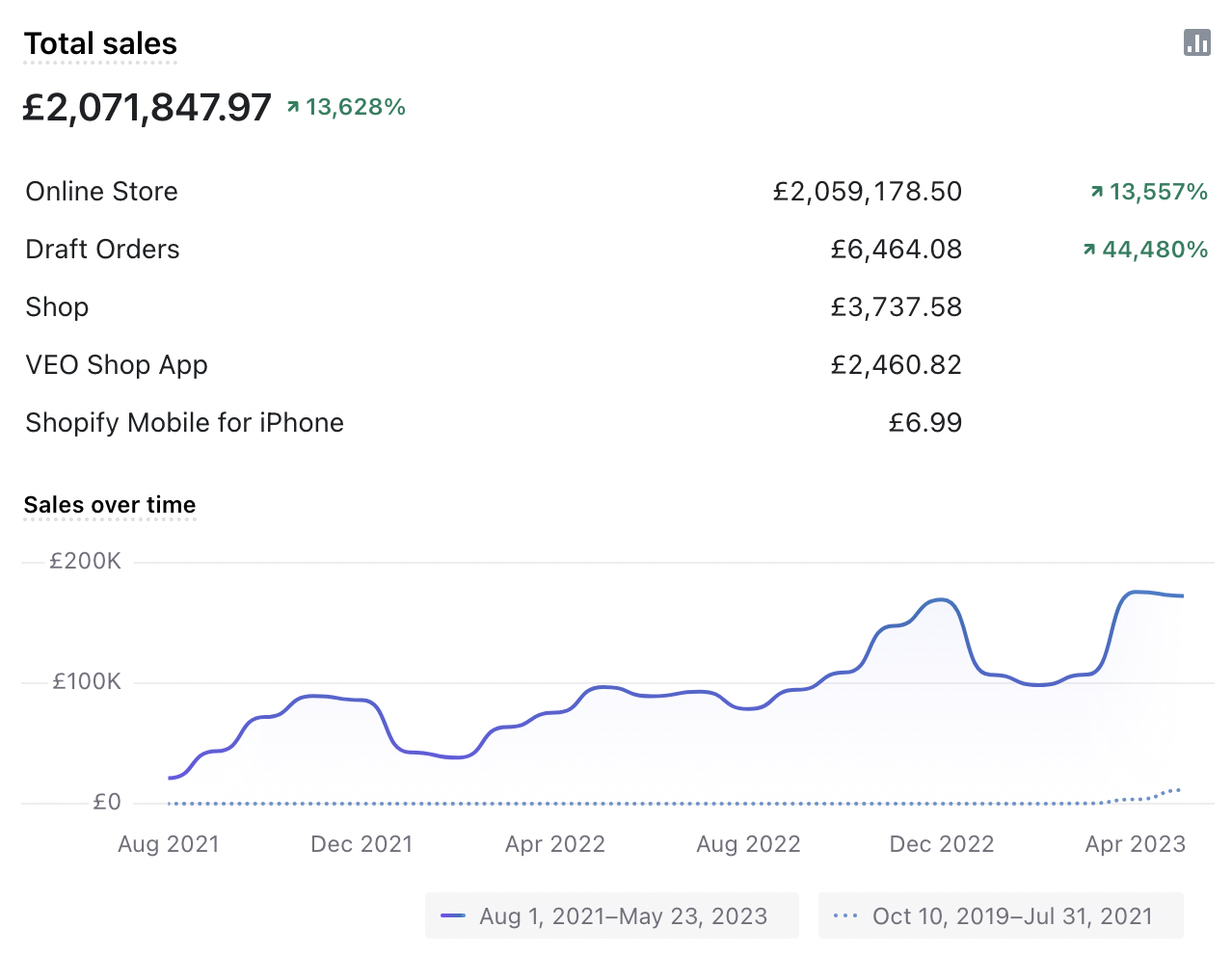Viewport: 1232px width, 954px height.
Task: Click the 13,628% total growth indicator
Action: click(346, 107)
